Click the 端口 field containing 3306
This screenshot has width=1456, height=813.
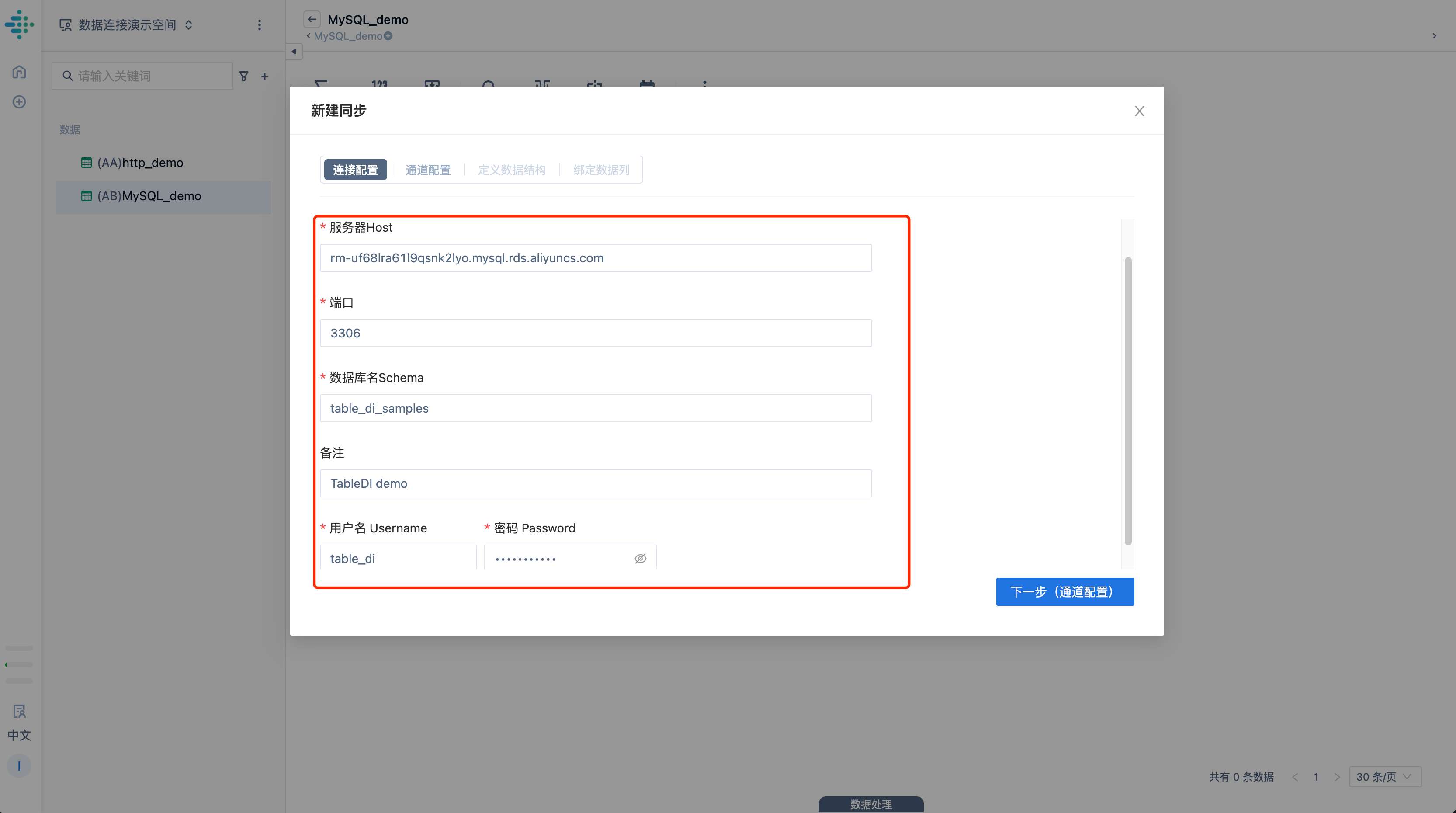tap(596, 333)
